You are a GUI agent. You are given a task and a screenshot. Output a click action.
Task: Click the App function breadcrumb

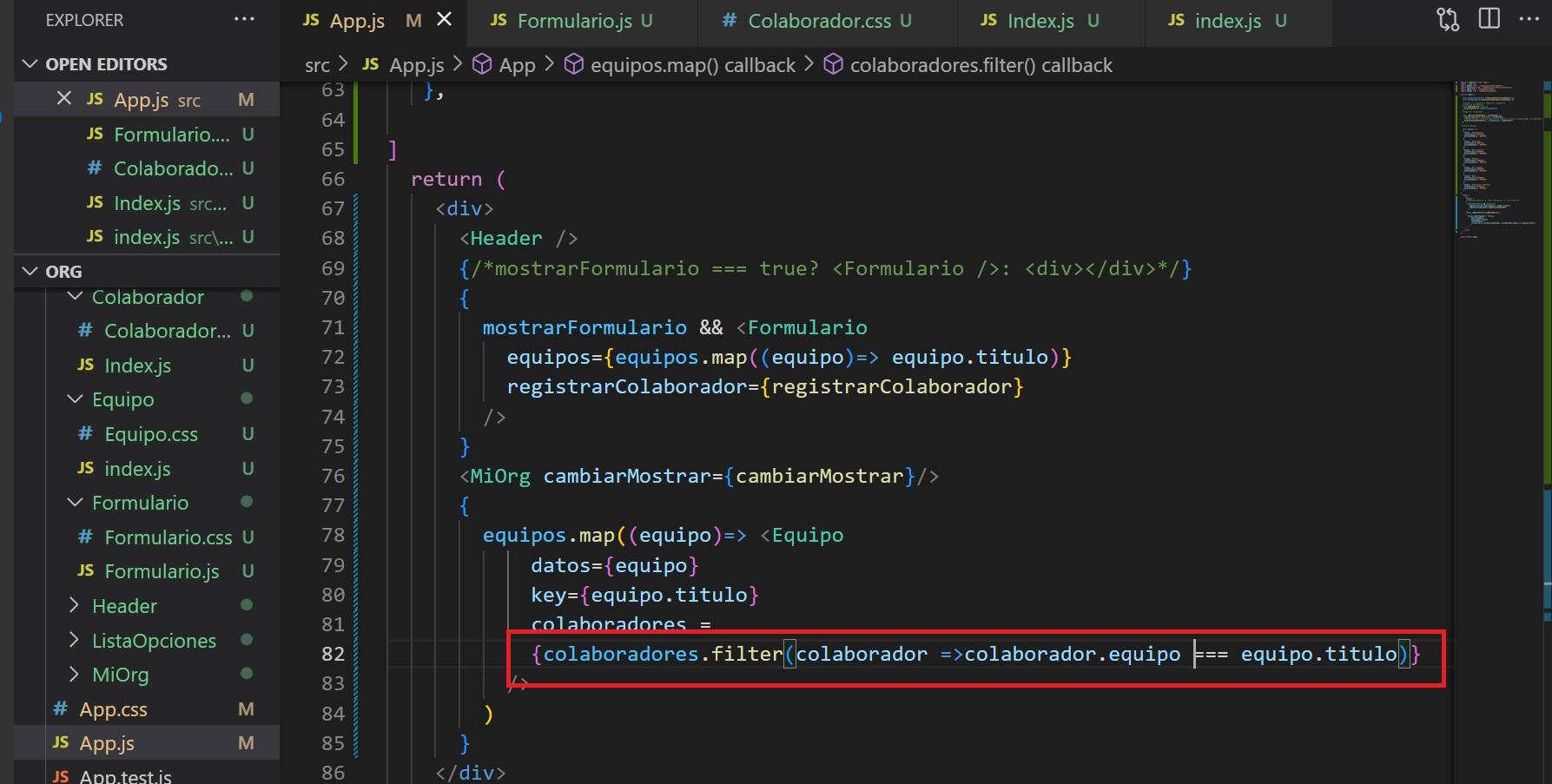(x=517, y=65)
